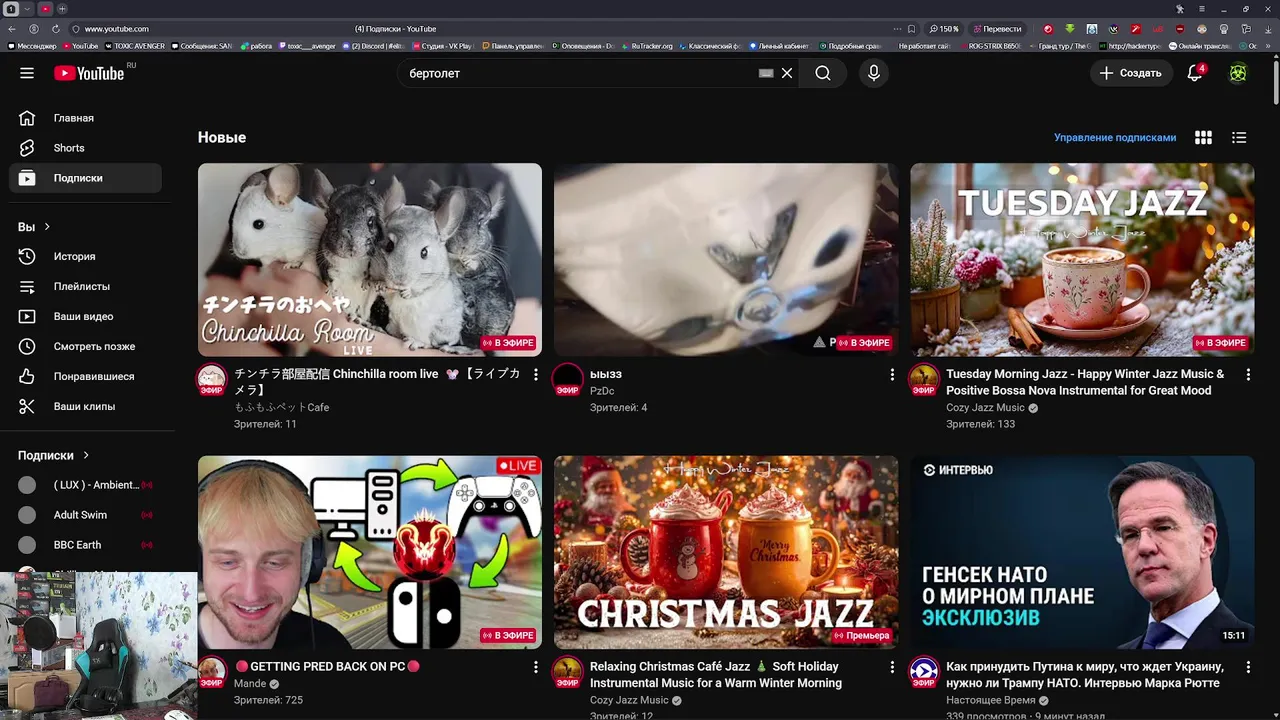The height and width of the screenshot is (720, 1280).
Task: Switch subscriptions to grid view
Action: [1203, 138]
